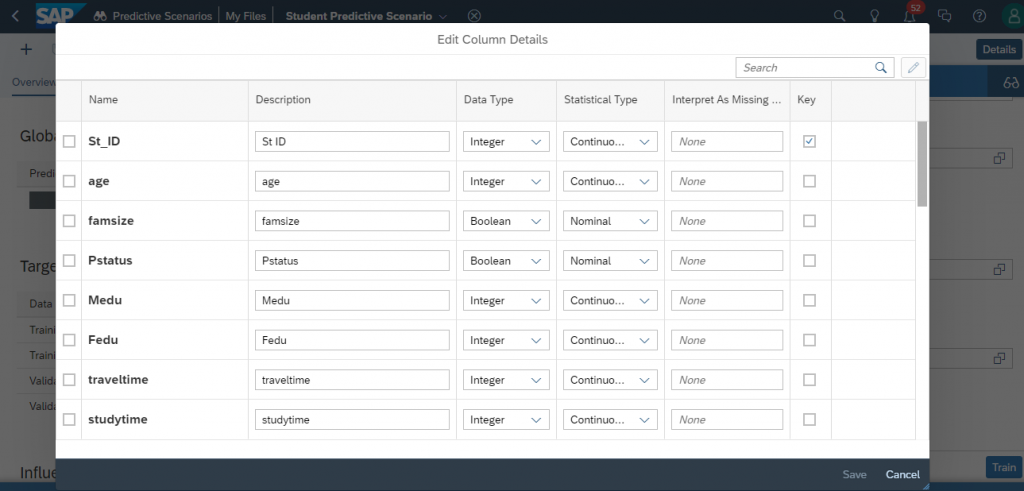
Task: Select the age row checkbox
Action: (69, 182)
